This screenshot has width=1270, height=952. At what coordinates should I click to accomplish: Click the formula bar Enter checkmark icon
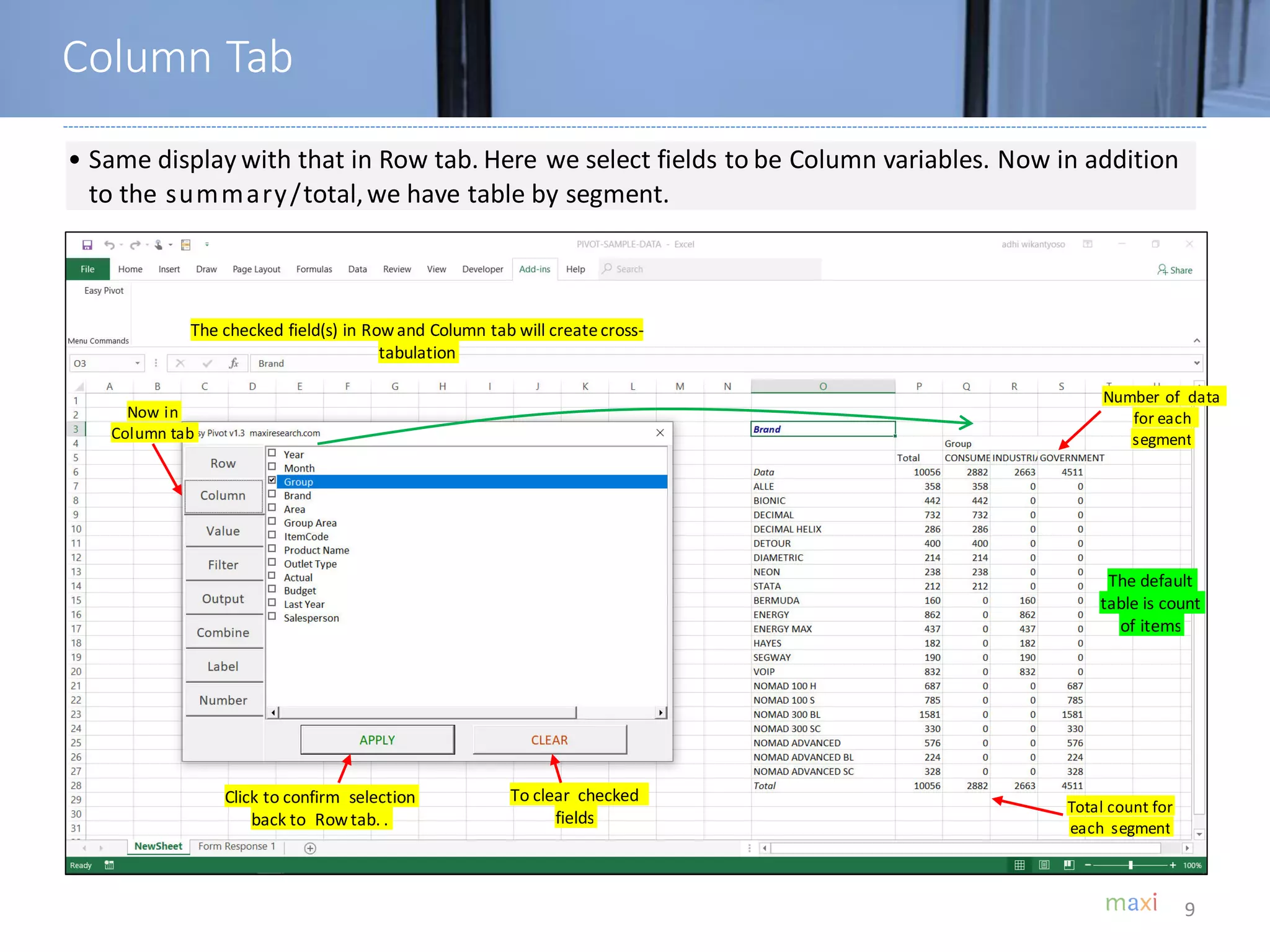[207, 363]
